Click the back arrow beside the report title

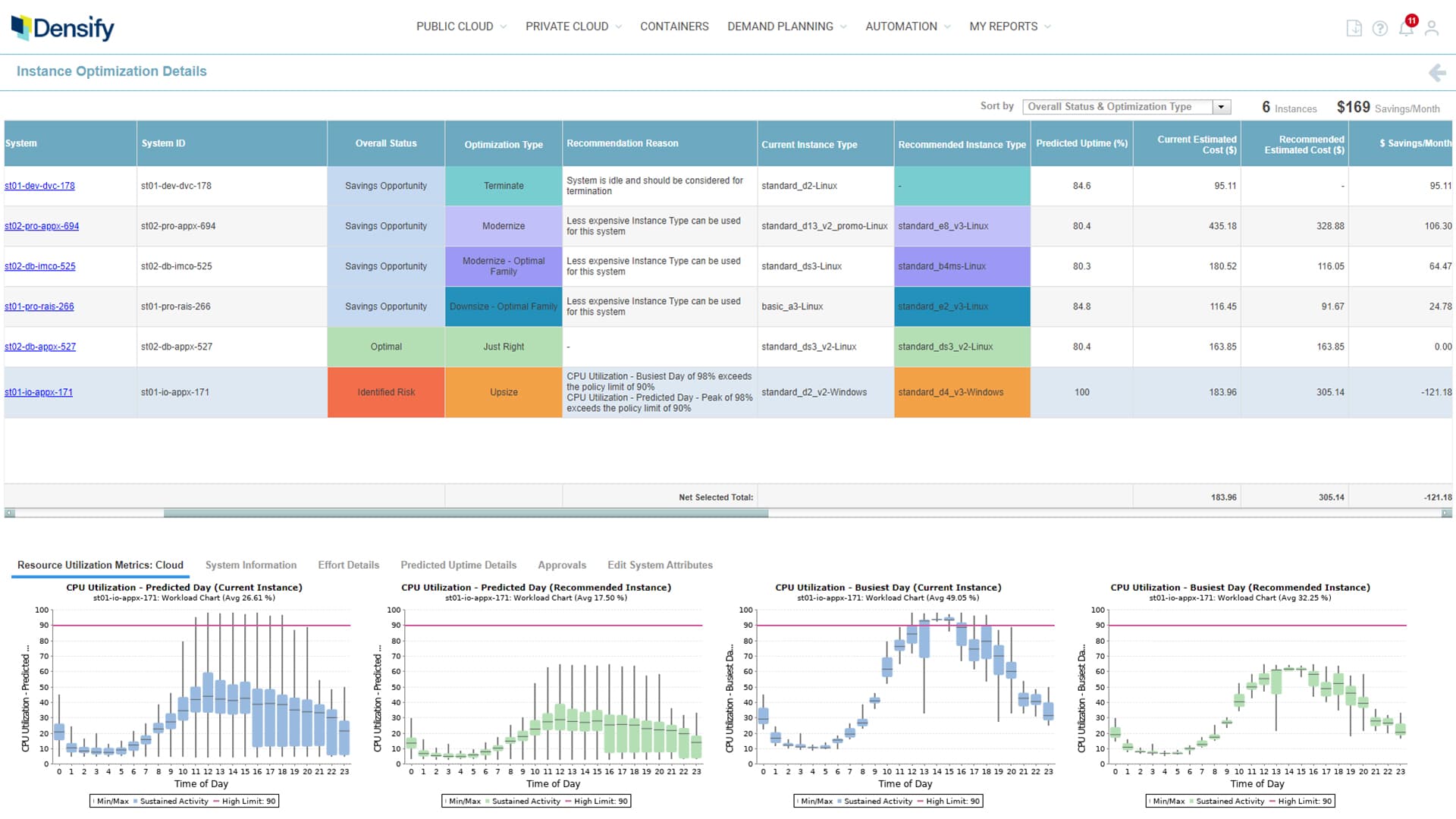pos(1439,73)
